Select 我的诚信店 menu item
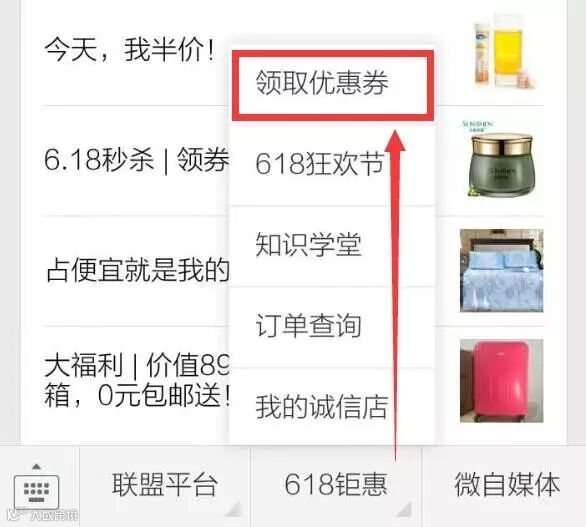This screenshot has width=586, height=527. tap(332, 407)
